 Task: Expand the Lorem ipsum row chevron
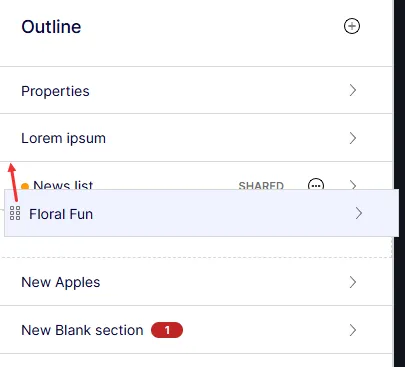(x=353, y=138)
